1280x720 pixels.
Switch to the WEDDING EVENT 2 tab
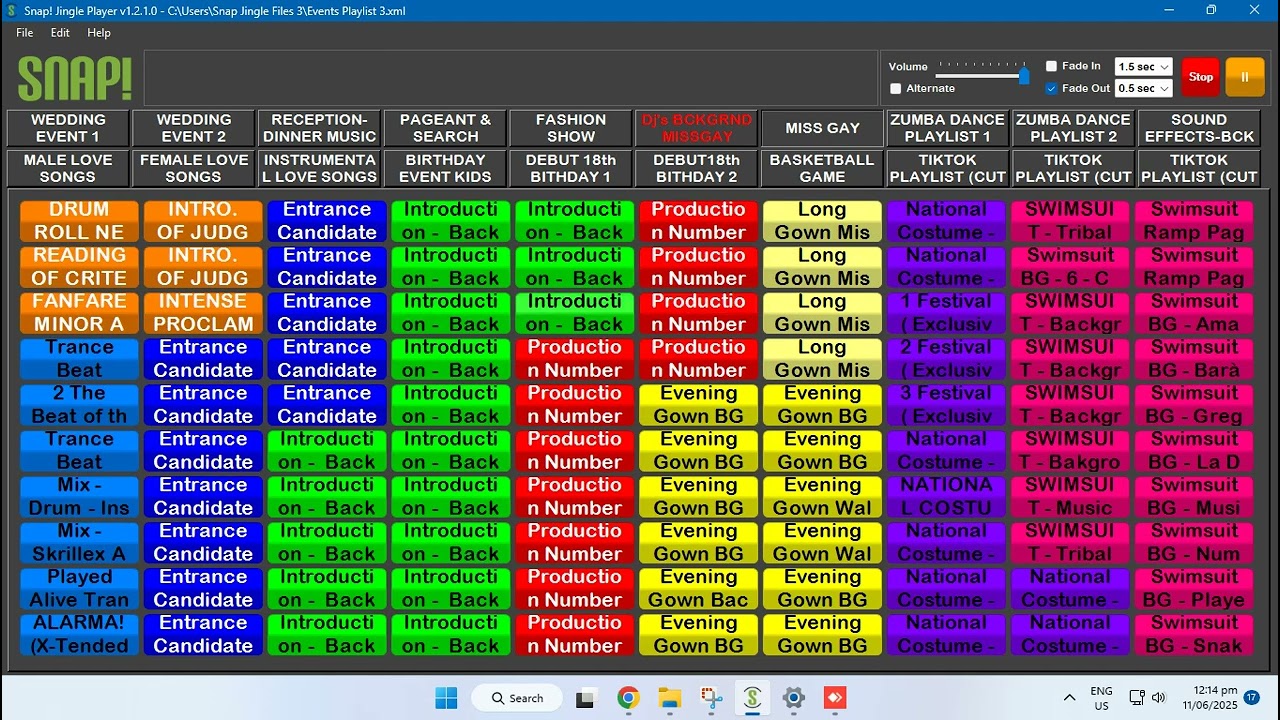click(x=194, y=128)
